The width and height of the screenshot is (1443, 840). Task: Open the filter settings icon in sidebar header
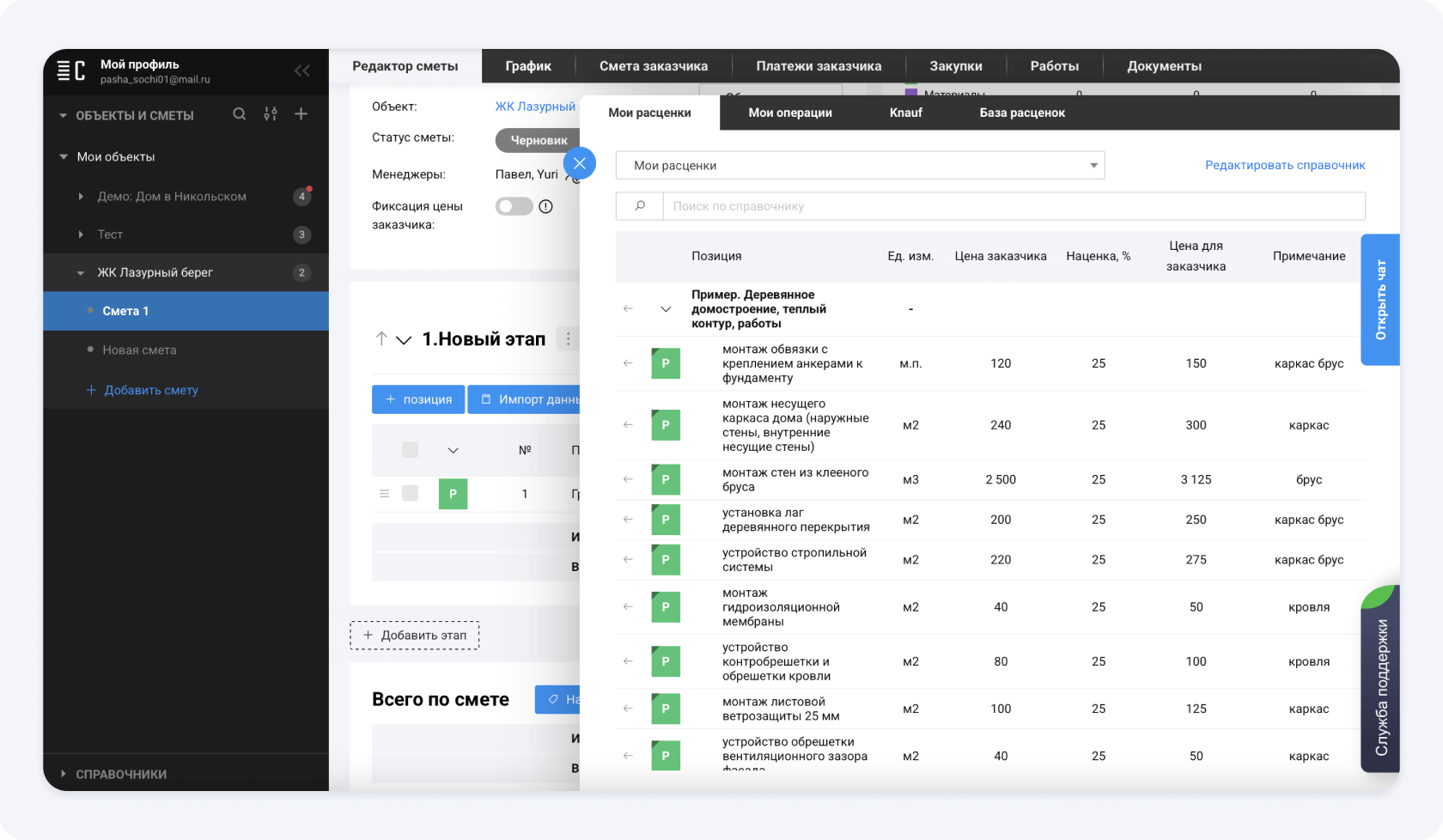pyautogui.click(x=271, y=114)
